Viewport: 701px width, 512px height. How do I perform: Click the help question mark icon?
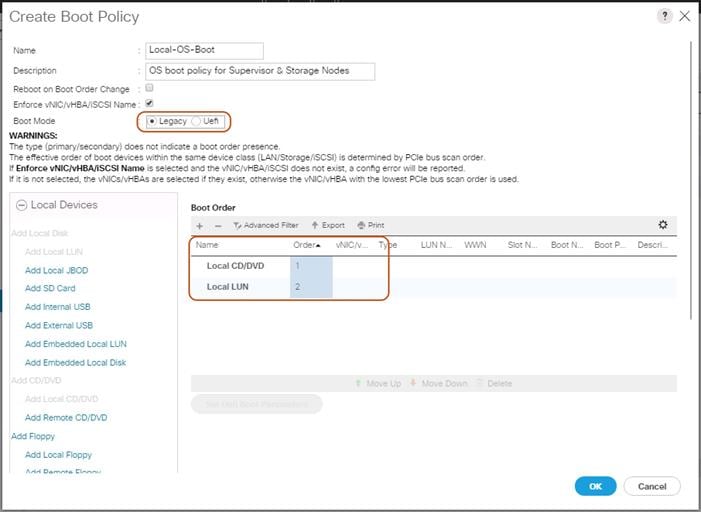(664, 17)
